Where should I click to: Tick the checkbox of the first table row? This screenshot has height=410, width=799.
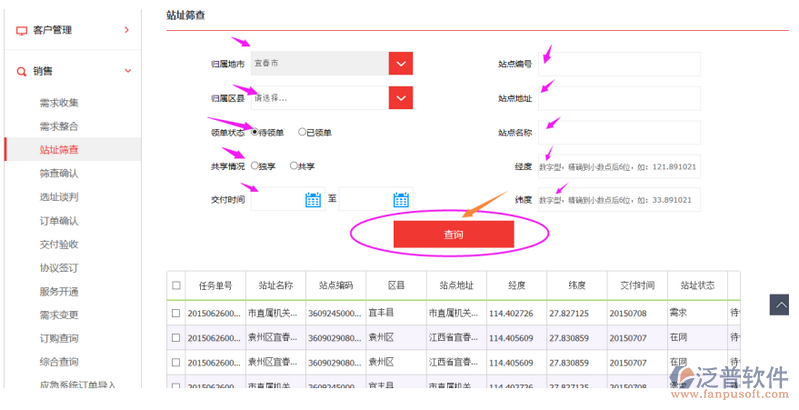(x=176, y=312)
